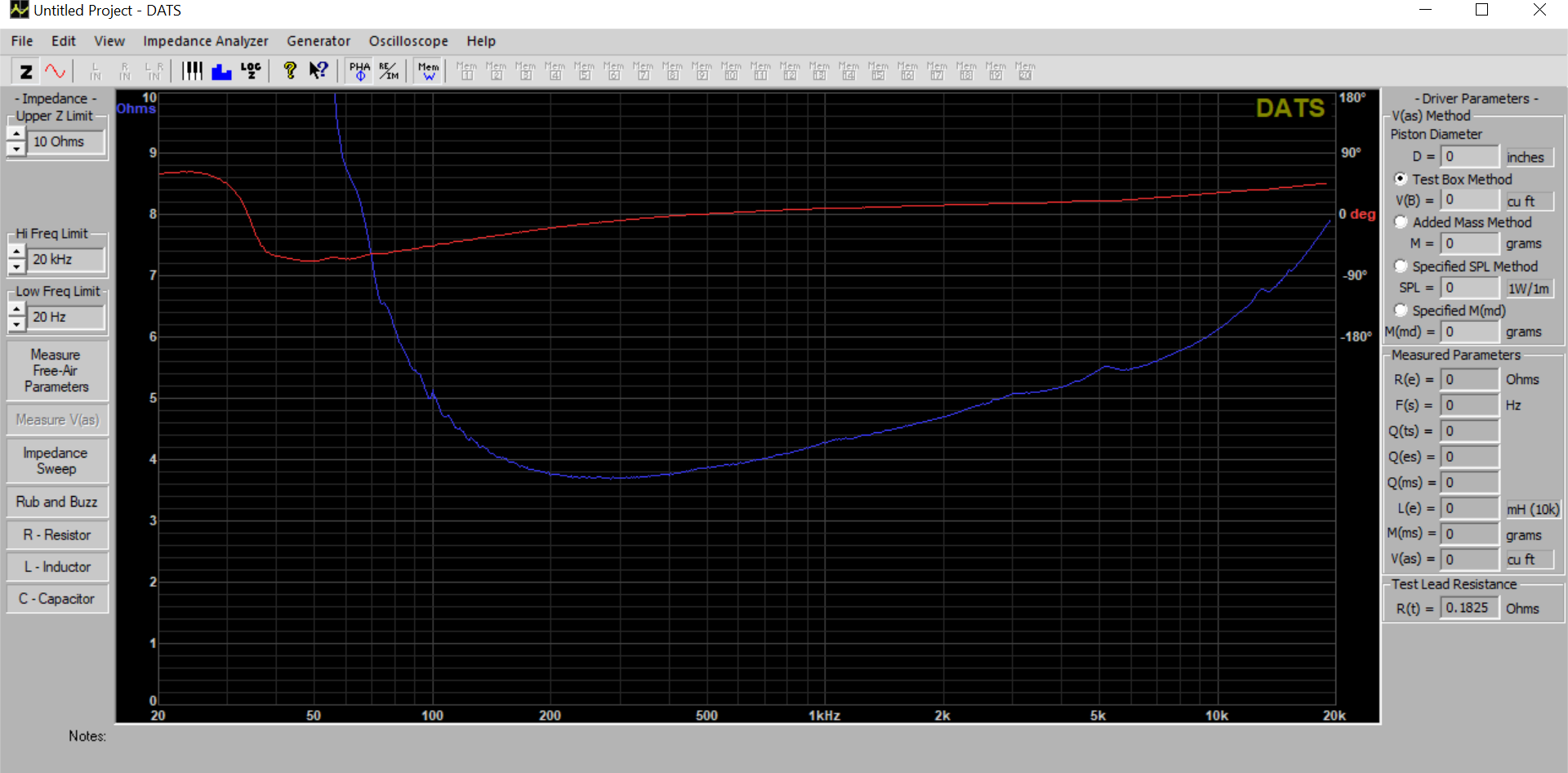
Task: Start an Impedance Sweep
Action: [x=56, y=461]
